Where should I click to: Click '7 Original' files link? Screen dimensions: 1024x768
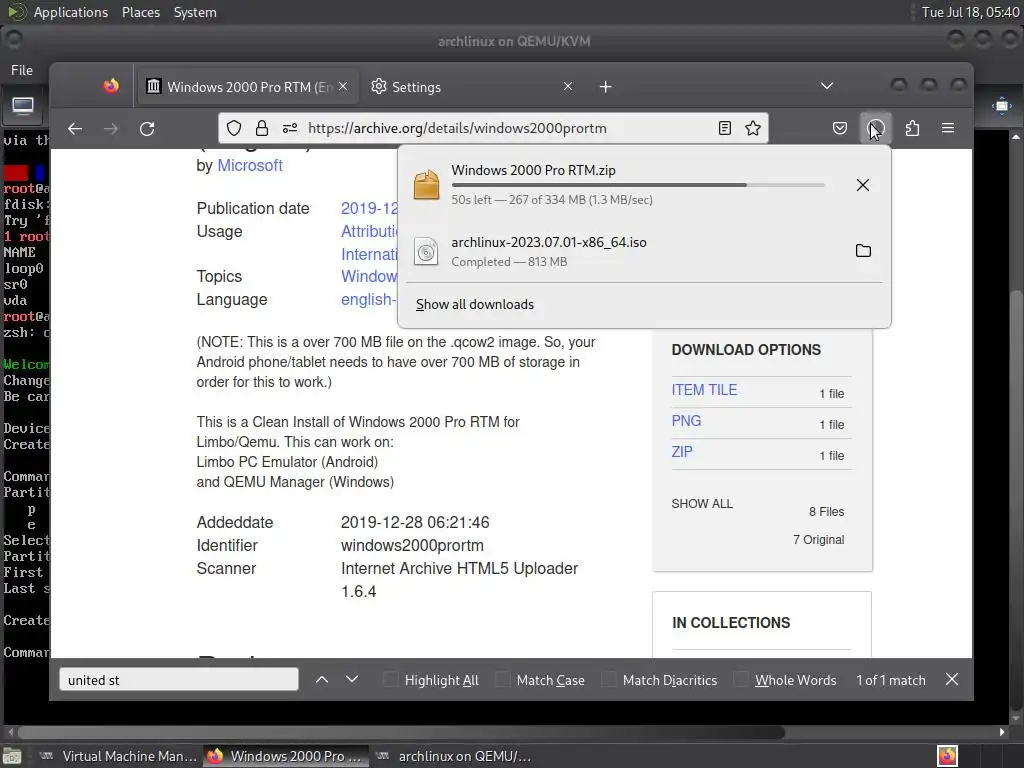coord(818,539)
